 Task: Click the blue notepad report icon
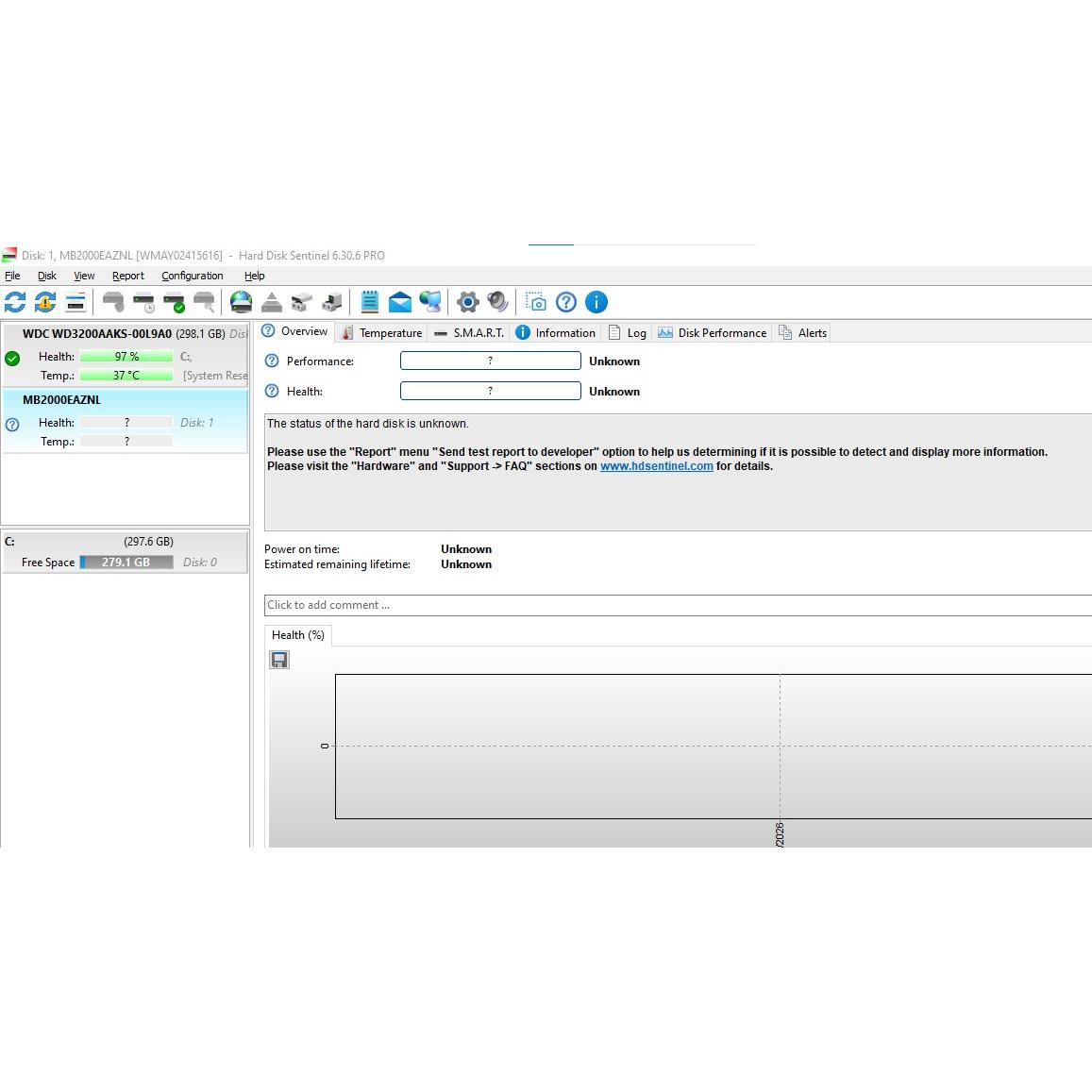pos(370,302)
